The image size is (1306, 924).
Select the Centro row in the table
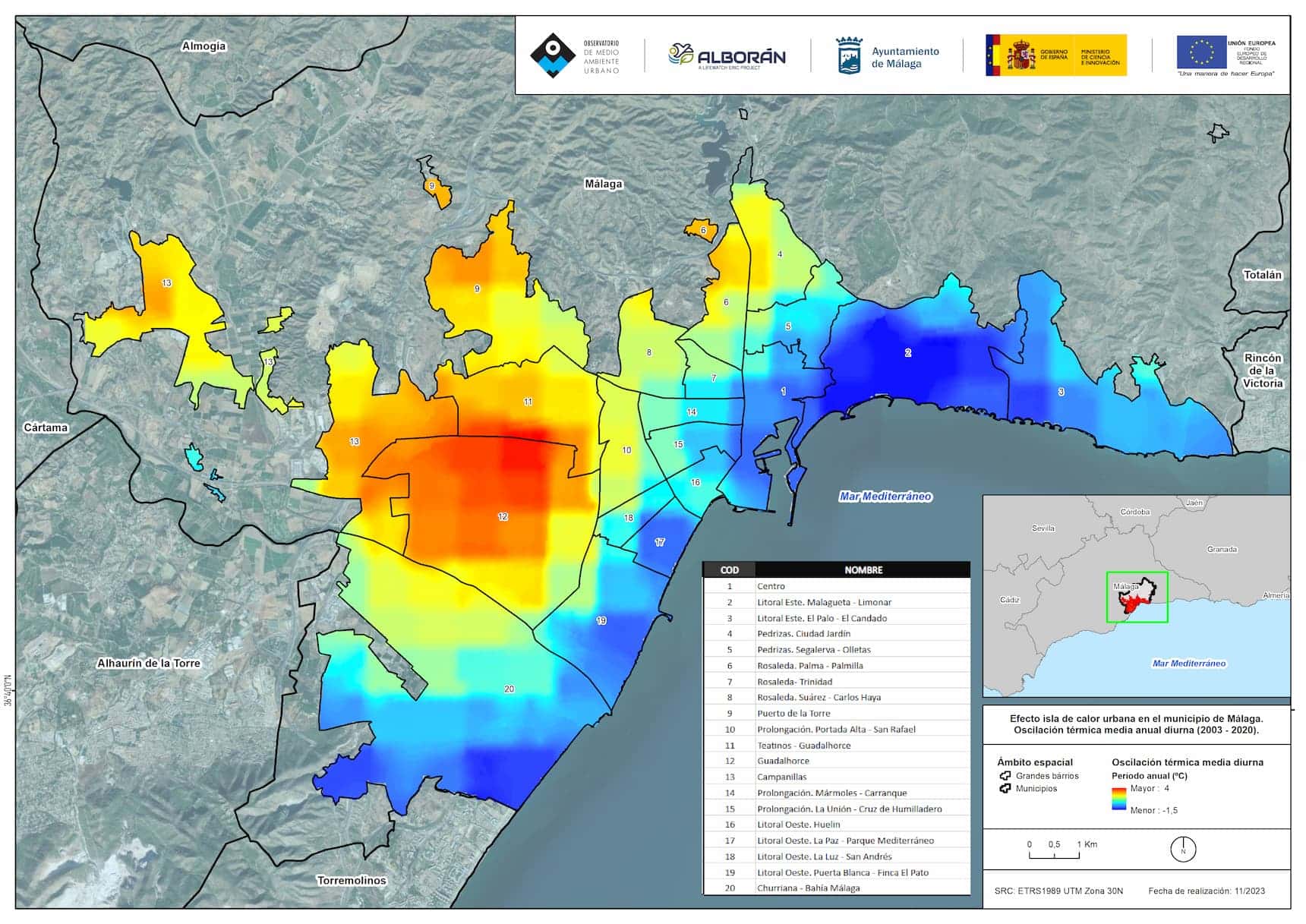(836, 586)
